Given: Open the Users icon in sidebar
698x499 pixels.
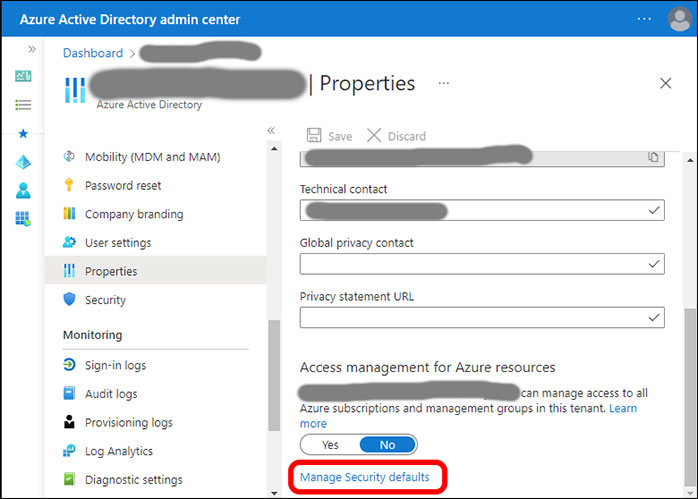Looking at the screenshot, I should pos(23,190).
